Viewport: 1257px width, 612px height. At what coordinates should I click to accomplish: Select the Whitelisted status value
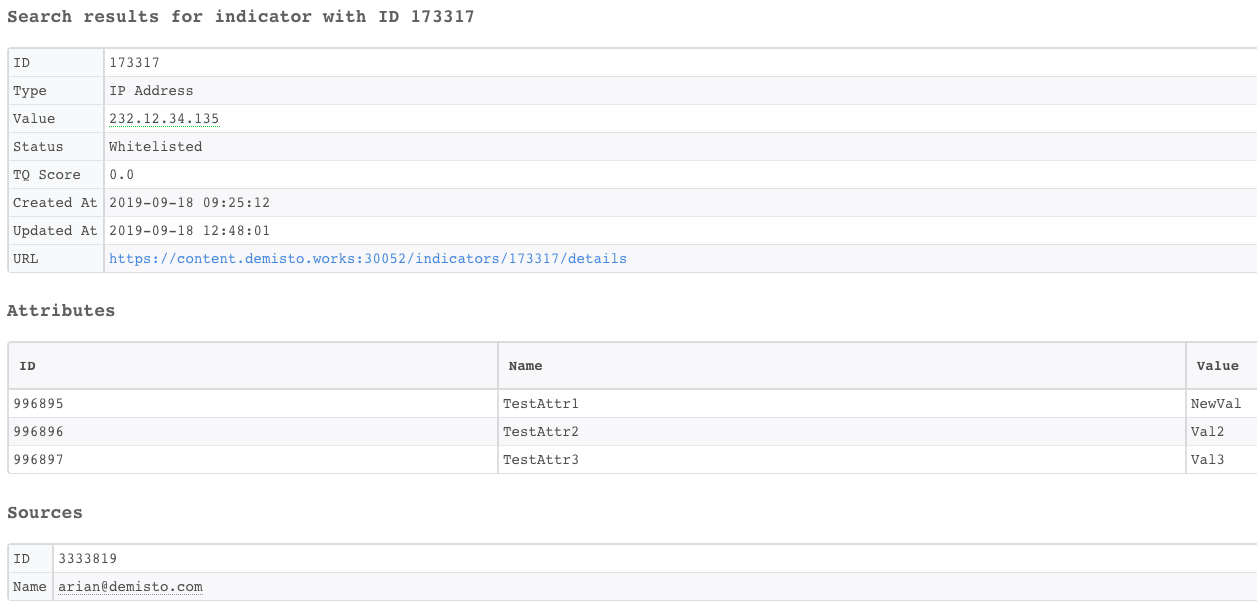click(x=155, y=146)
